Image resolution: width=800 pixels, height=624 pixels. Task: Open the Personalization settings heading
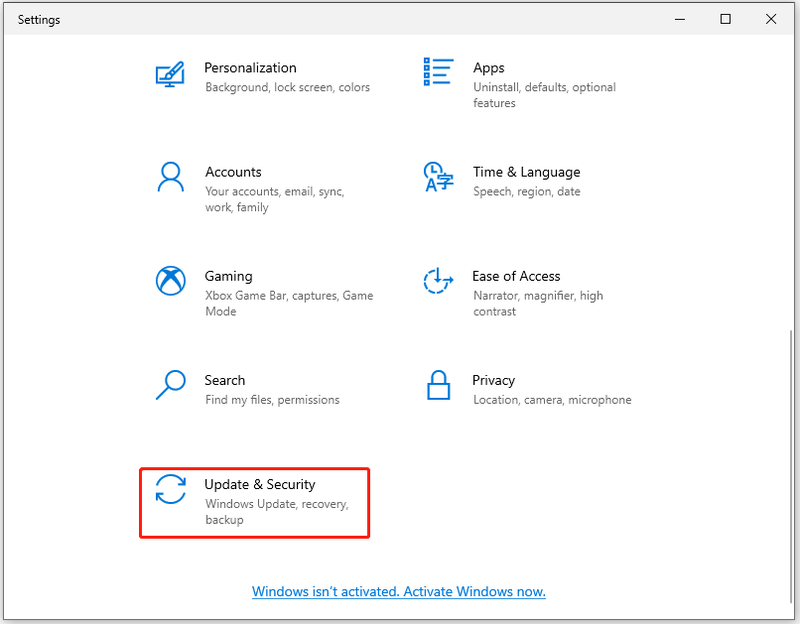pyautogui.click(x=250, y=68)
